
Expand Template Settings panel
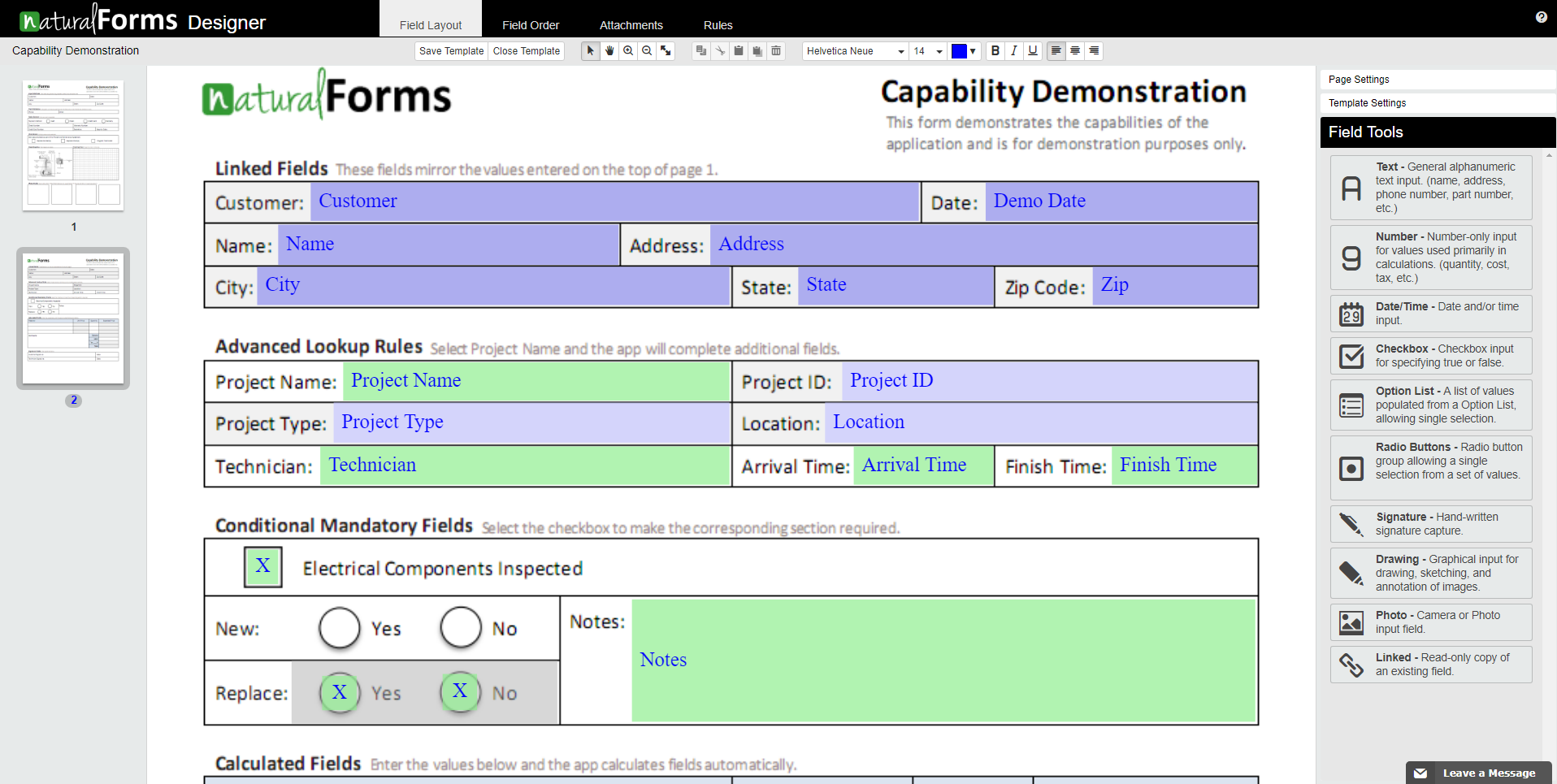coord(1437,103)
